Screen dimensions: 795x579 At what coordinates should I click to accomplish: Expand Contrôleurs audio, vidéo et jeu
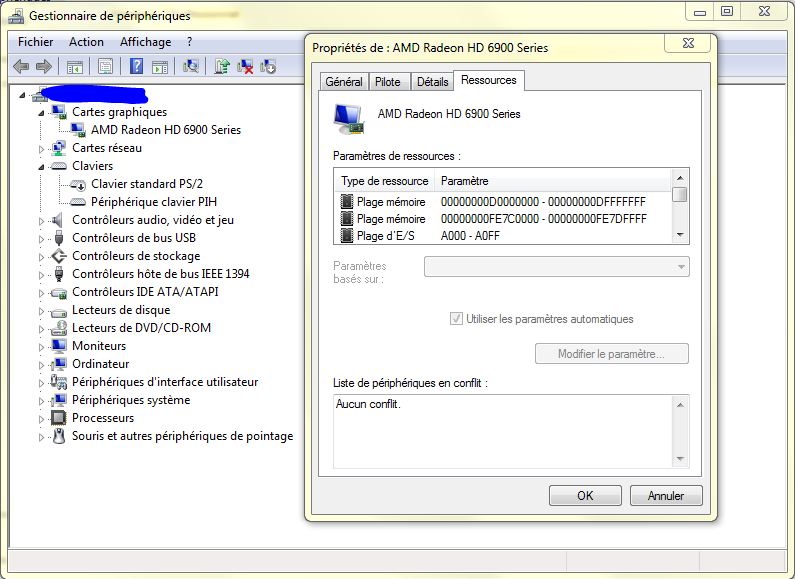(41, 221)
